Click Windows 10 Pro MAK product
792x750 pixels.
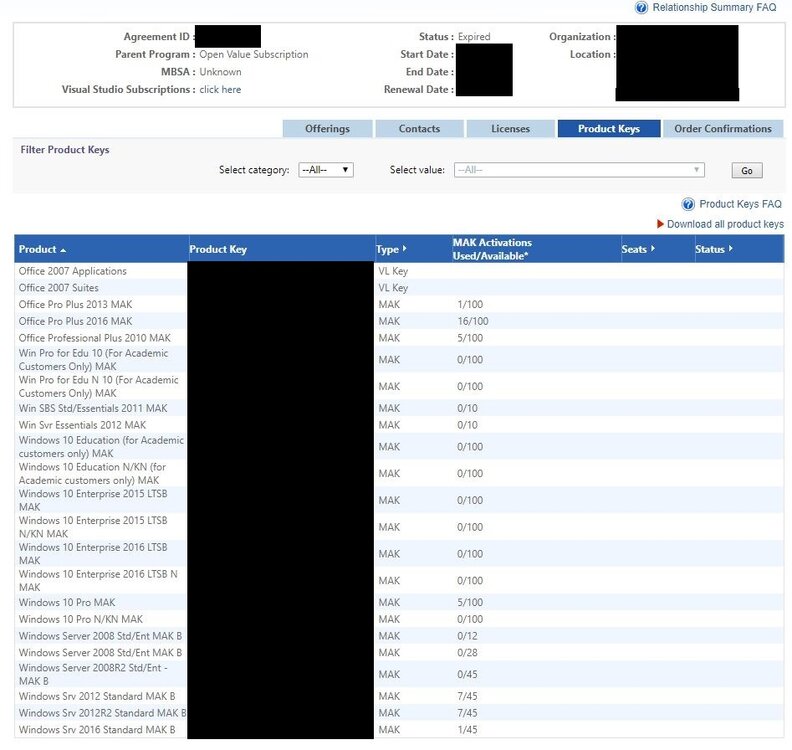pos(67,602)
